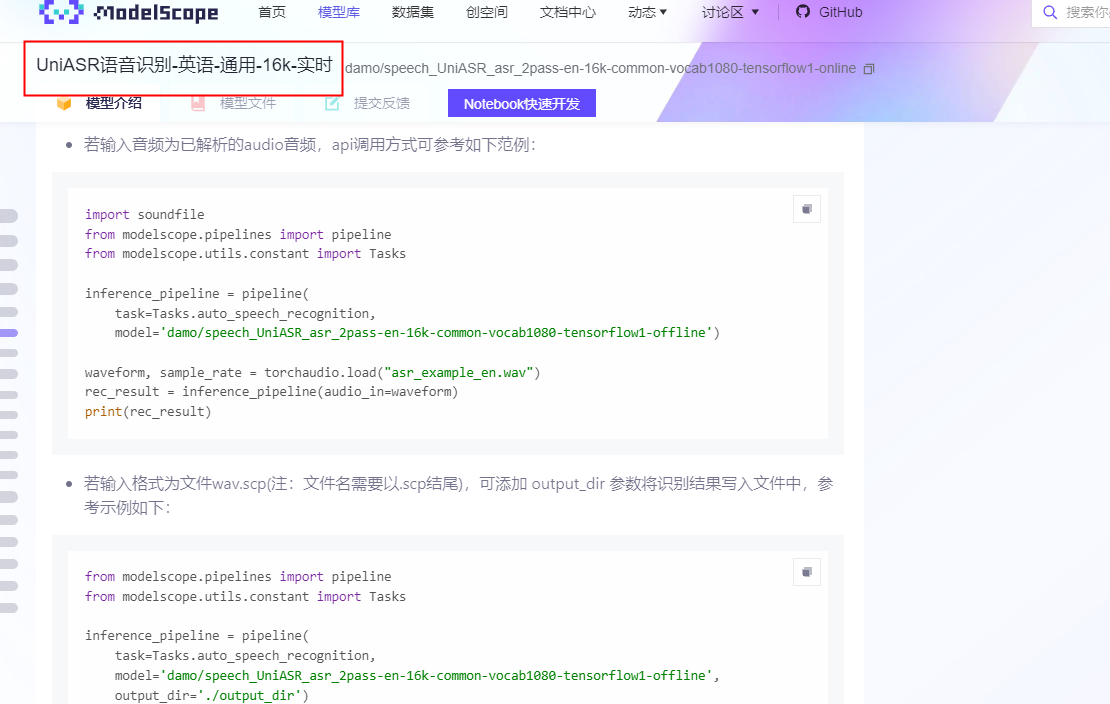Click the Notebook快速开发 button
Viewport: 1110px width, 704px height.
[x=522, y=103]
